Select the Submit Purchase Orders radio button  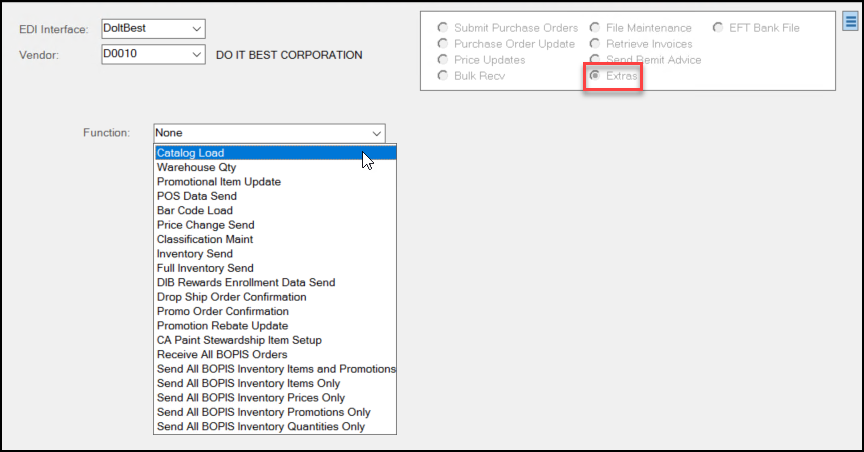pos(443,28)
